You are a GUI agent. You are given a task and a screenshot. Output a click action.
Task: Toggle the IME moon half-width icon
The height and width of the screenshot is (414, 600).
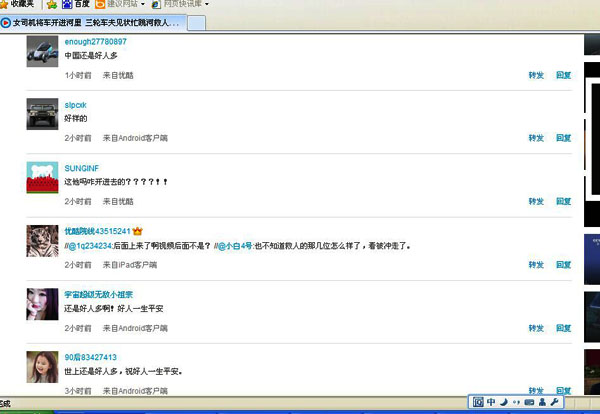(504, 402)
